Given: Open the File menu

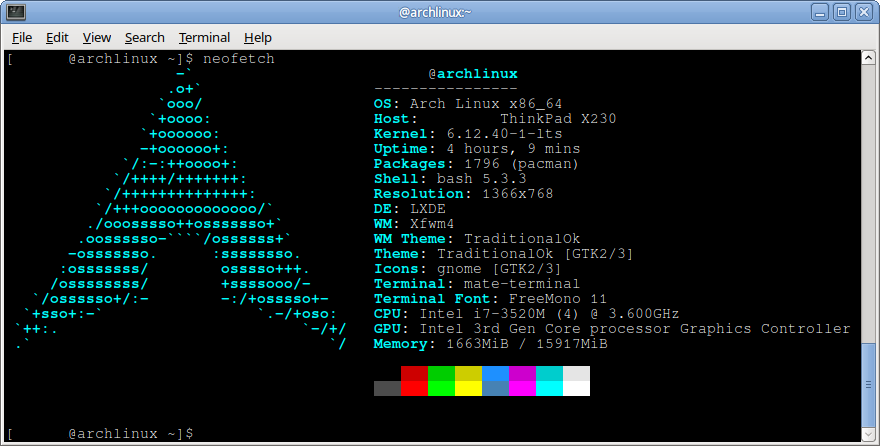Looking at the screenshot, I should point(22,38).
